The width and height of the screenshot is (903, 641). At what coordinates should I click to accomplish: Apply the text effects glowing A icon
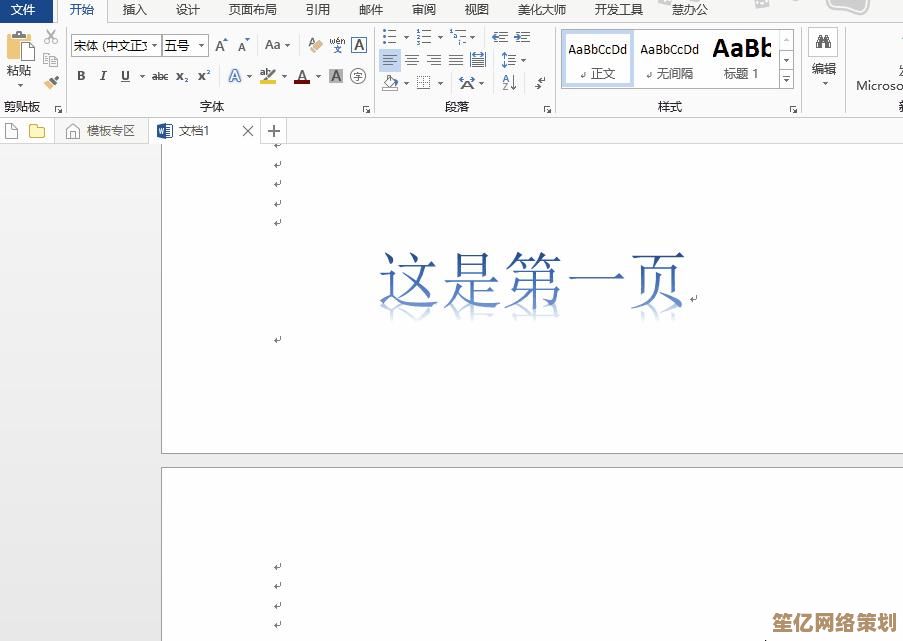(x=234, y=76)
